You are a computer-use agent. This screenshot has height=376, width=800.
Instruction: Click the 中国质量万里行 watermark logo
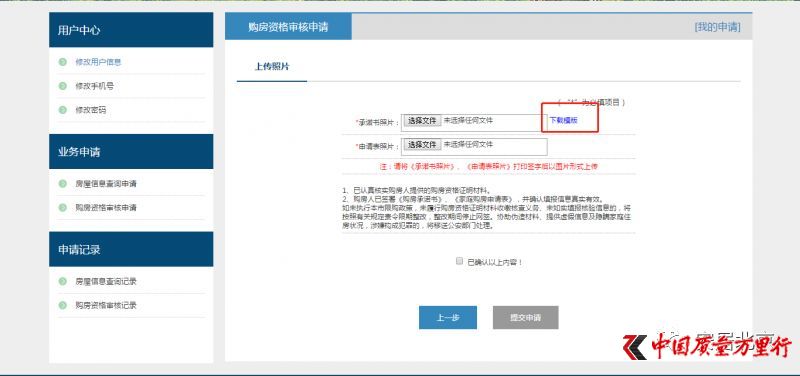[x=707, y=348]
